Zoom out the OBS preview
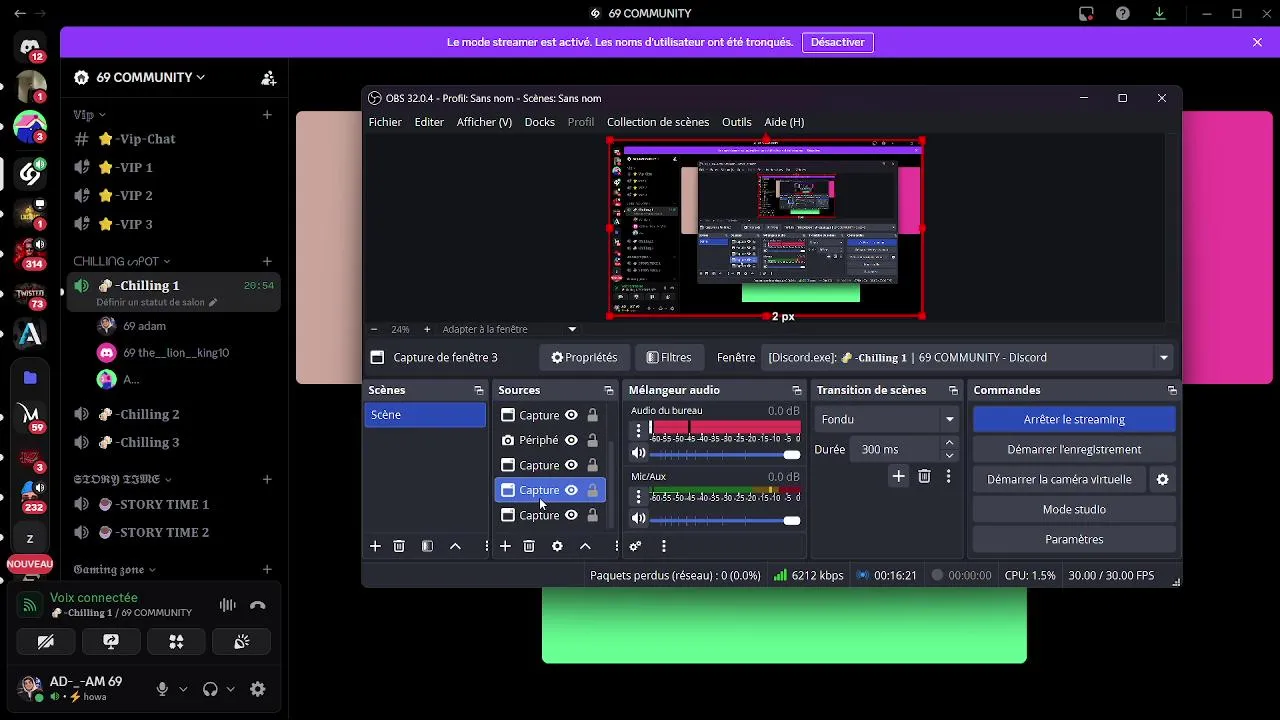 click(x=374, y=329)
